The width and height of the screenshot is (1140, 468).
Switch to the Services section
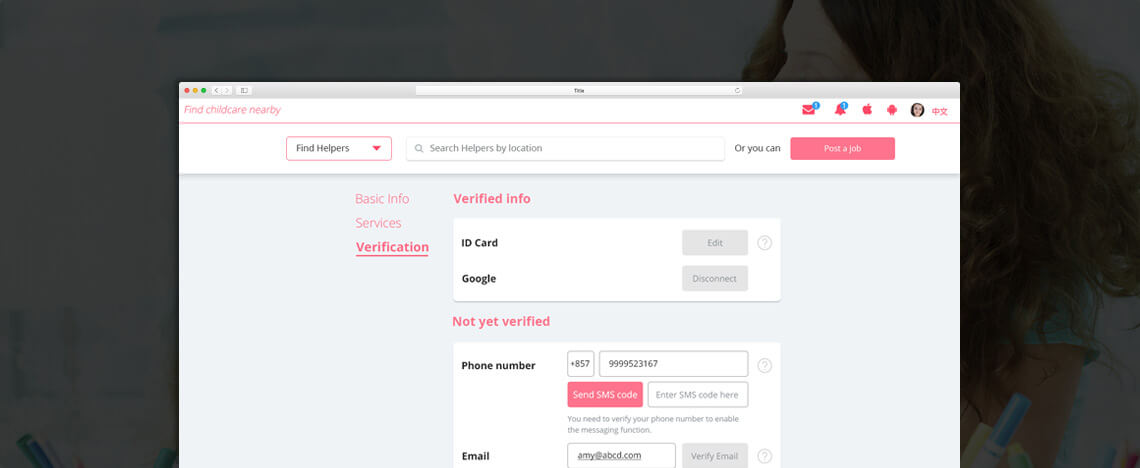tap(378, 222)
